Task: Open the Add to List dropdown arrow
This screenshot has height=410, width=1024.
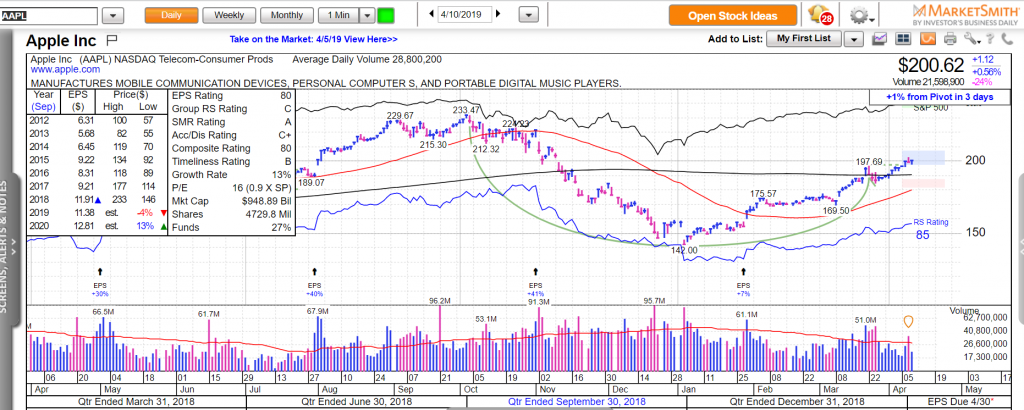Action: click(853, 39)
